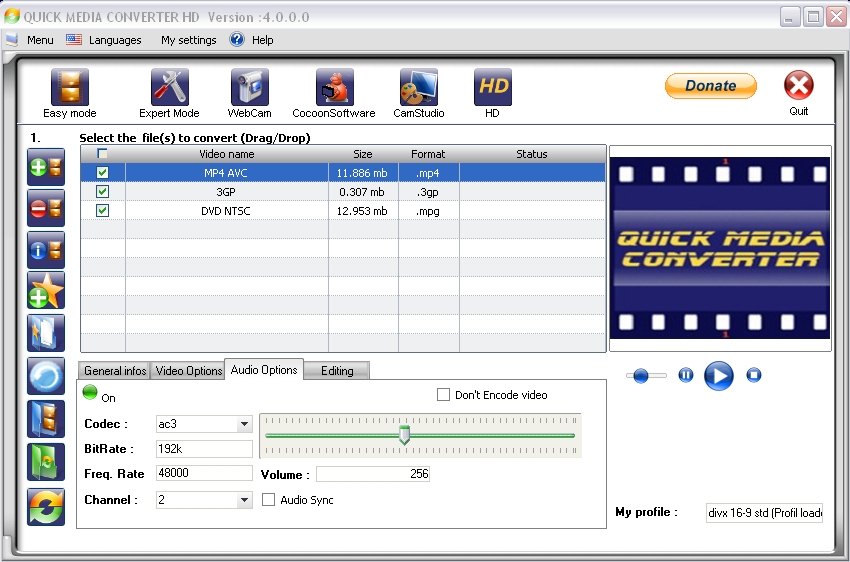Stop the video preview
This screenshot has height=562, width=850.
pyautogui.click(x=754, y=375)
